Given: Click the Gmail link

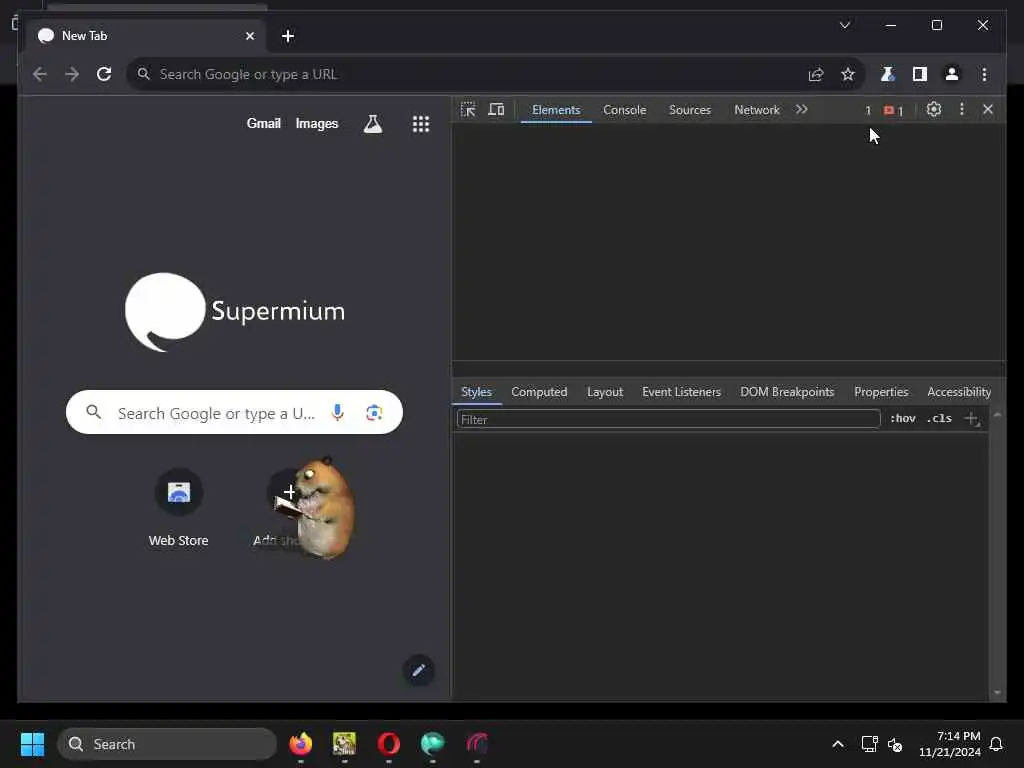Looking at the screenshot, I should [x=263, y=123].
